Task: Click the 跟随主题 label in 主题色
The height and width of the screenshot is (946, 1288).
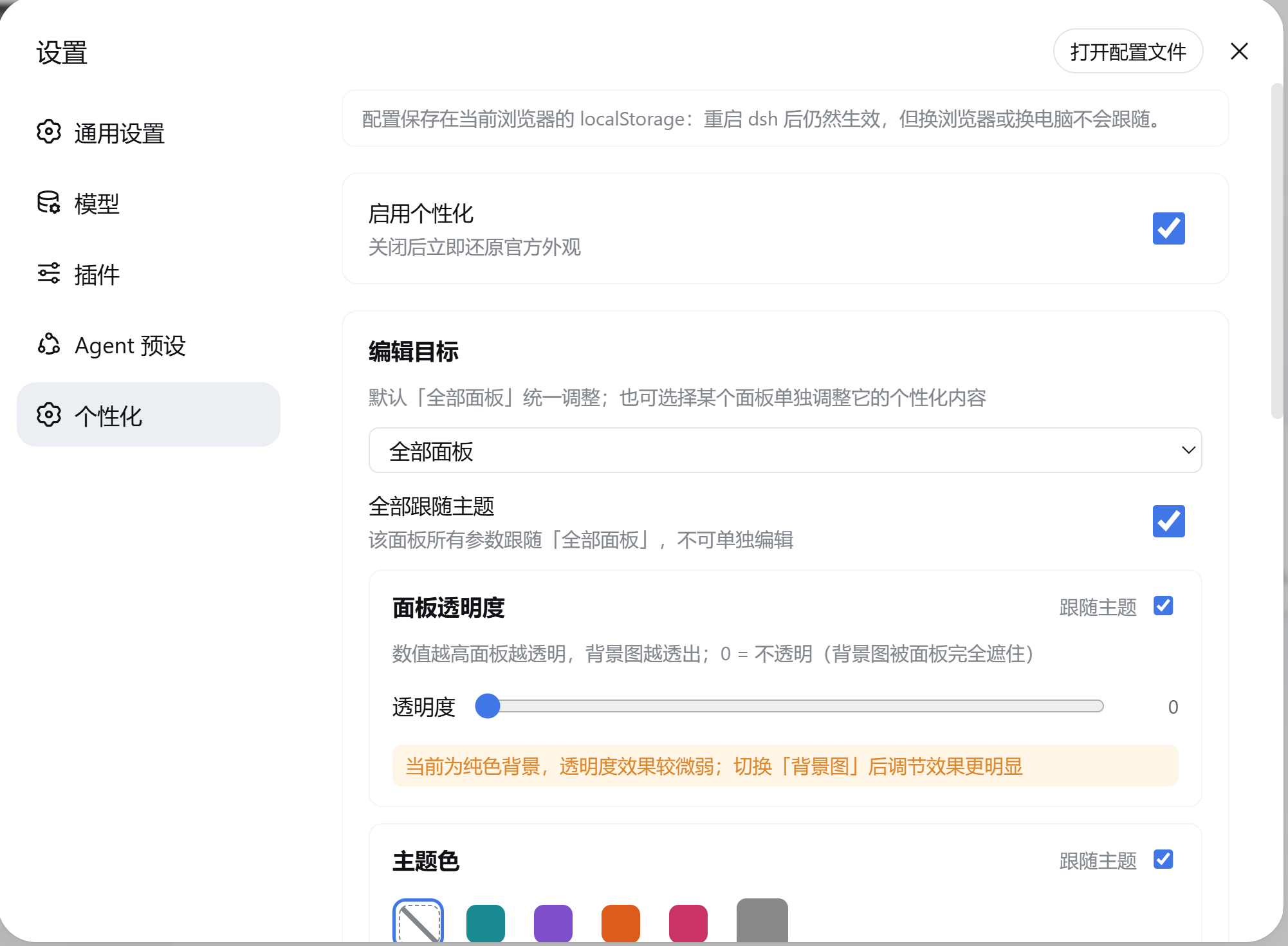Action: [x=1098, y=860]
